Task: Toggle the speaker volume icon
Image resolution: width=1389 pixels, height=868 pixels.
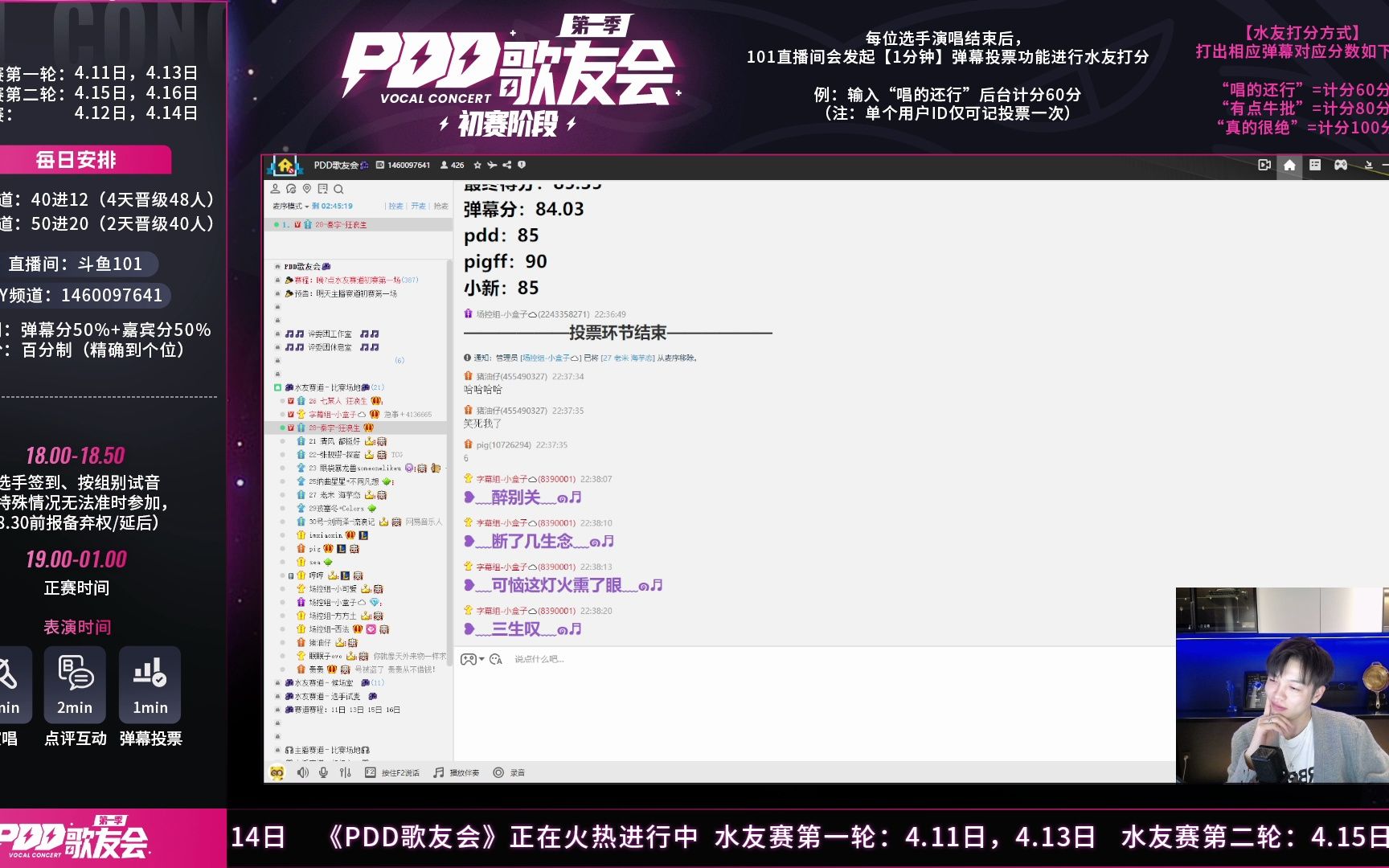Action: point(302,772)
